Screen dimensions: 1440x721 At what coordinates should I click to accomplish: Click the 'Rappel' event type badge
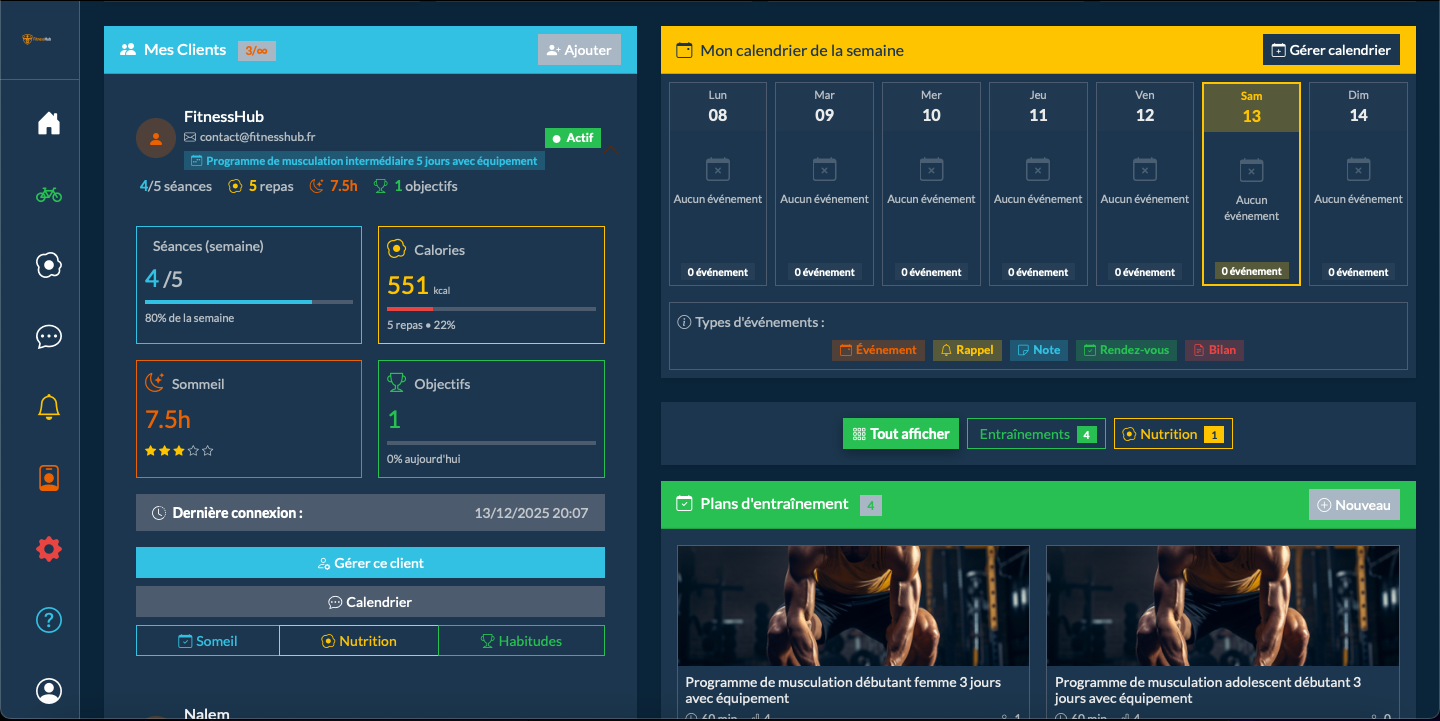tap(966, 350)
